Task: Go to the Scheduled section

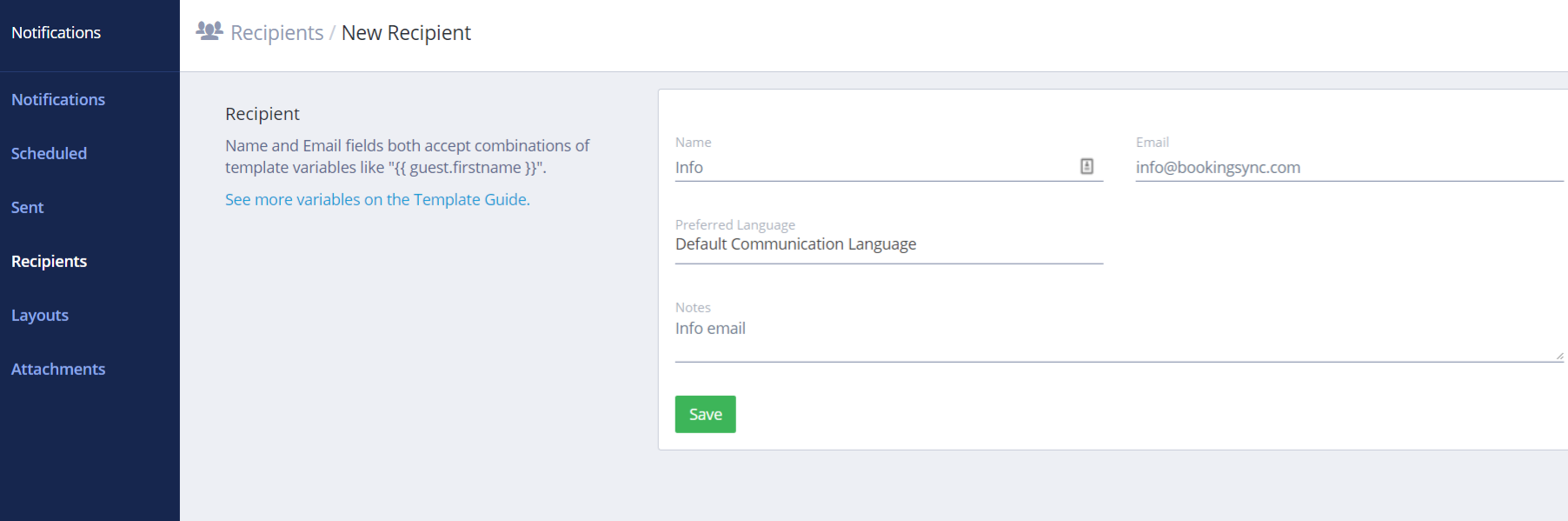Action: [x=49, y=154]
